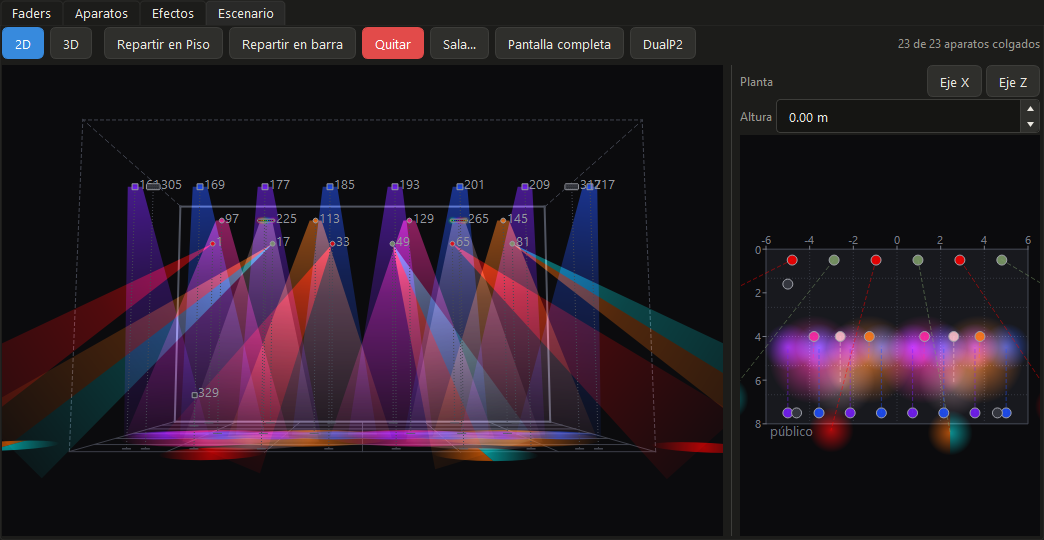1044x540 pixels.
Task: Select fixture 185 marker in stage view
Action: click(330, 186)
